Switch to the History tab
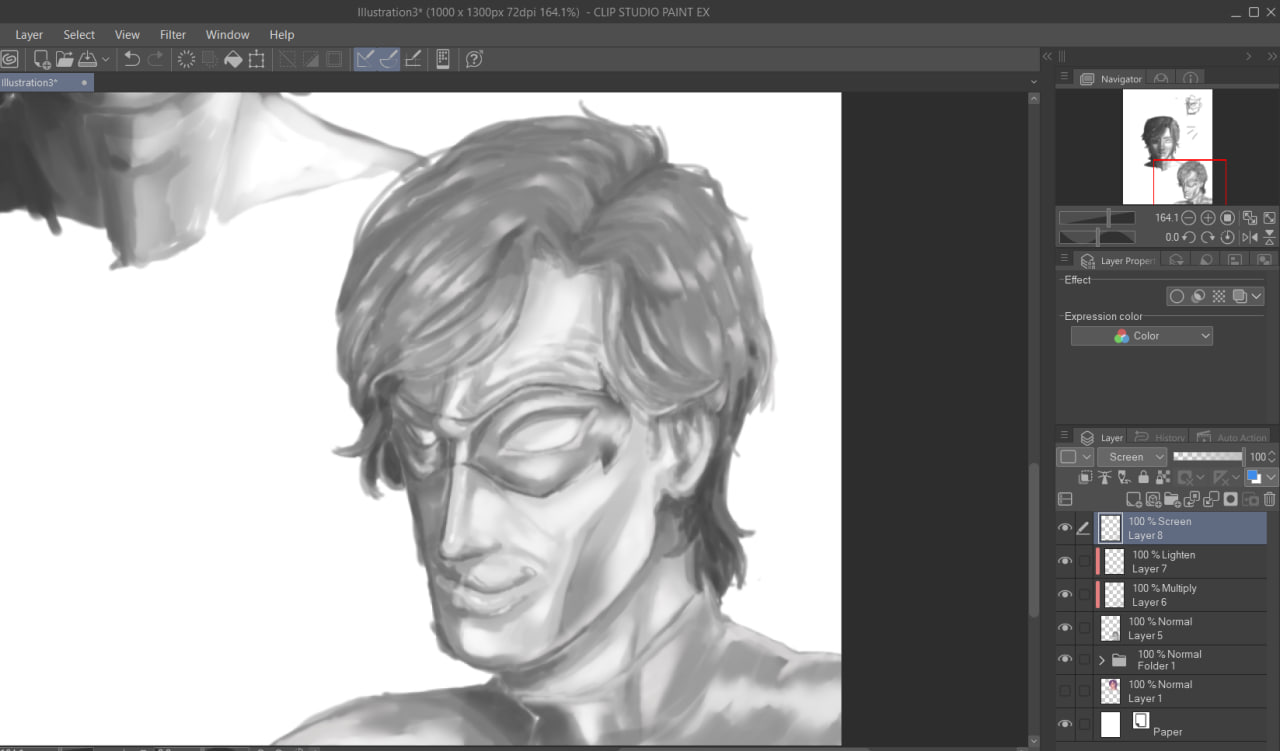The width and height of the screenshot is (1280, 751). pos(1161,438)
